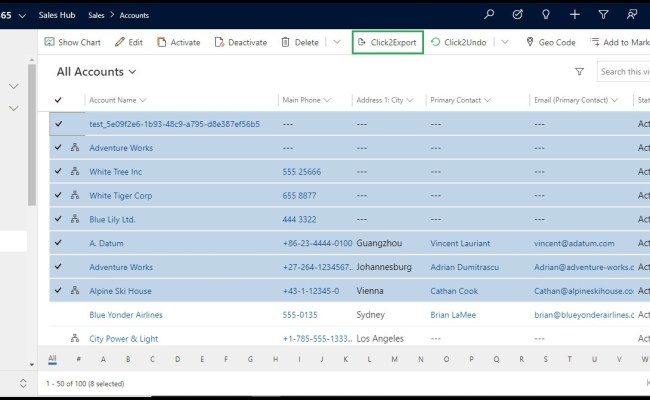Open Email (Primary Contact) column menu

point(576,100)
